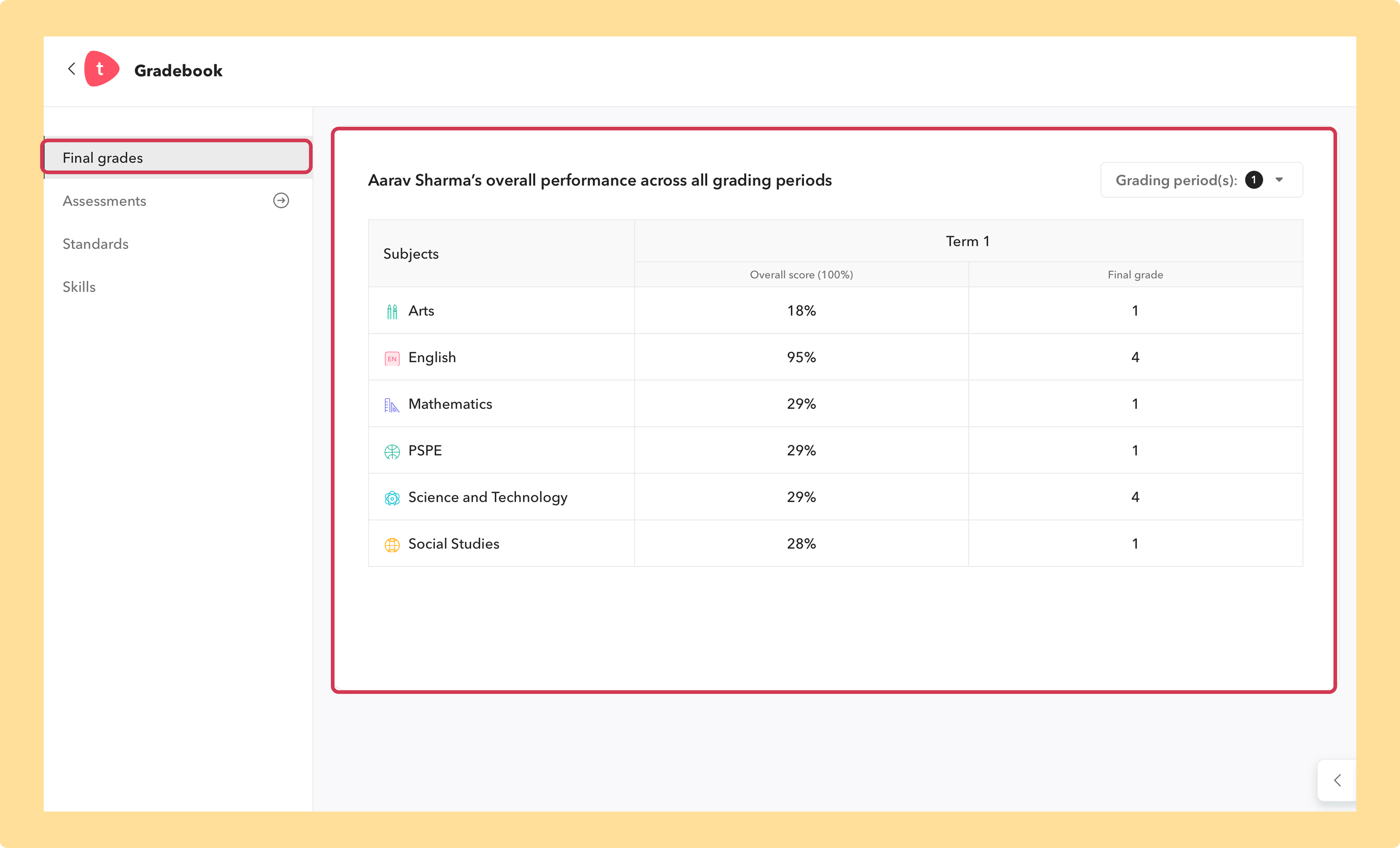The image size is (1400, 848).
Task: Click the Arts subject name
Action: pyautogui.click(x=421, y=311)
